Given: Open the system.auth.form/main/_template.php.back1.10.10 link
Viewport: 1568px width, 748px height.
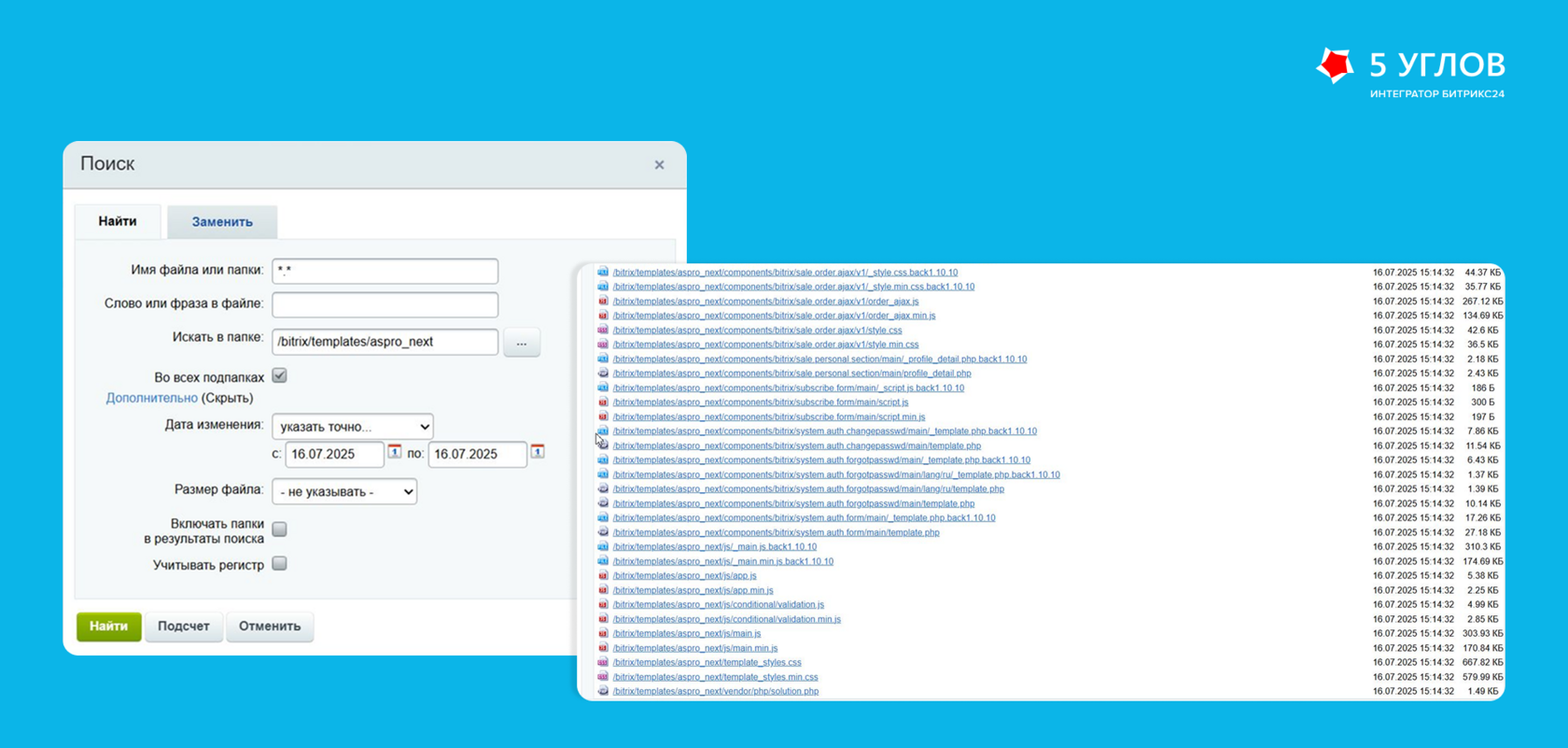Looking at the screenshot, I should click(804, 517).
